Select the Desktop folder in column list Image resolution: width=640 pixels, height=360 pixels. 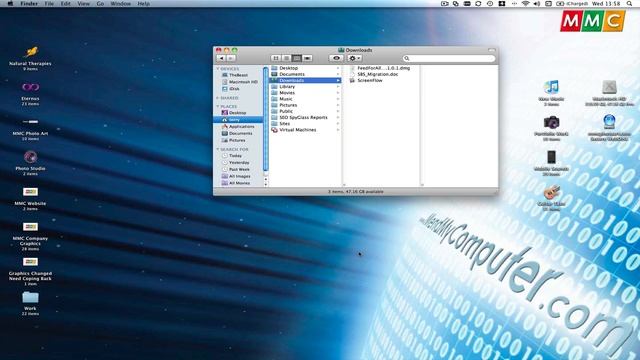coord(305,68)
